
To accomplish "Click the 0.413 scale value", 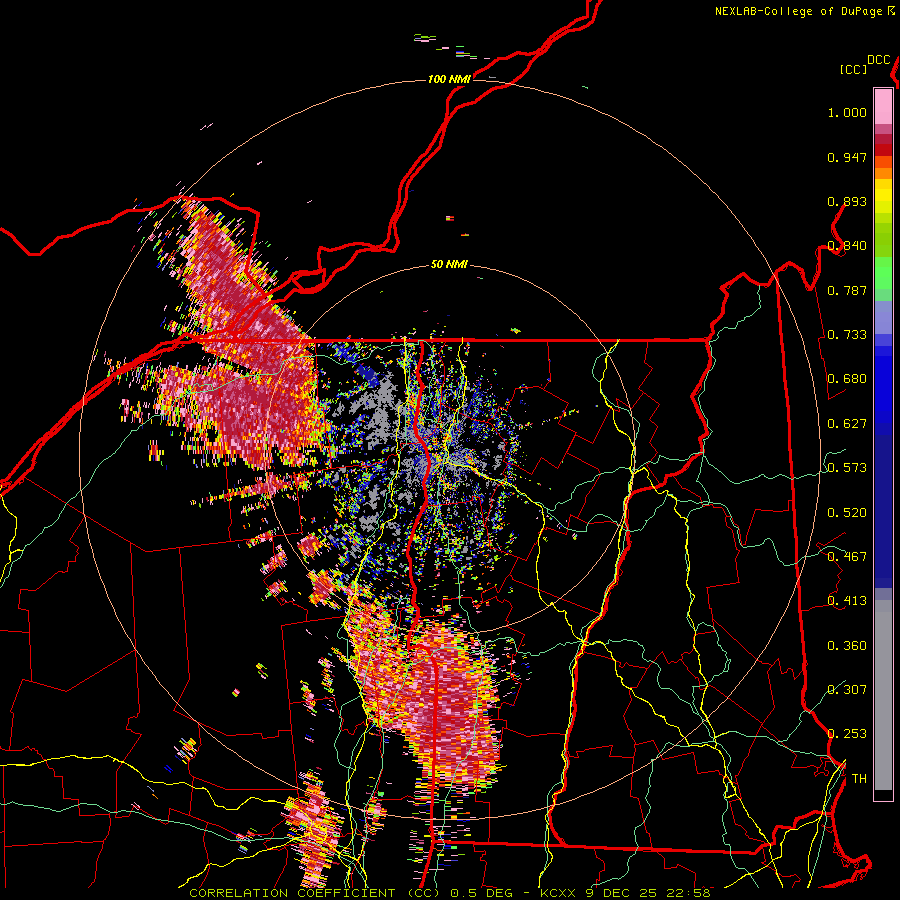I will coord(847,601).
